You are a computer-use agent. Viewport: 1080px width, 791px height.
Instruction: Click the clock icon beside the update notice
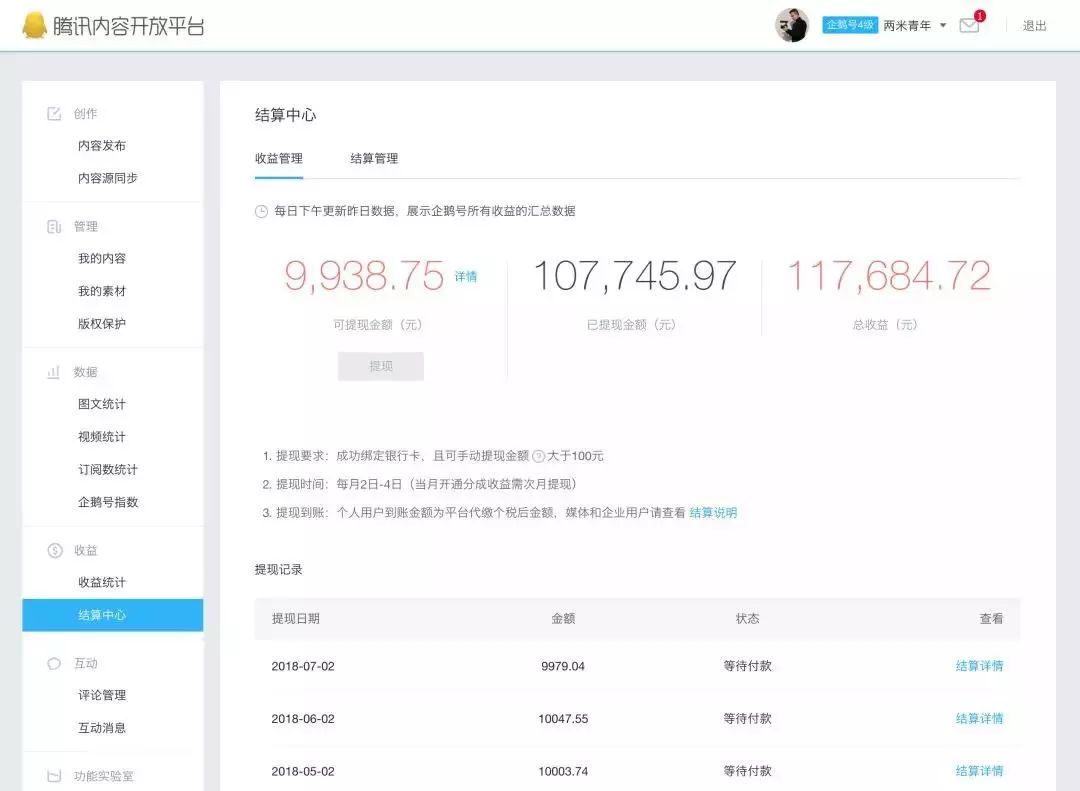click(261, 212)
